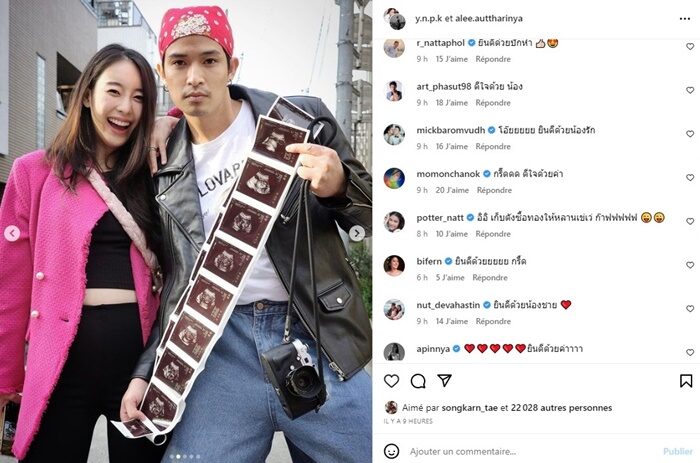Click Répondre under mickbaromvudh's comment
Image resolution: width=700 pixels, height=463 pixels.
pyautogui.click(x=493, y=146)
